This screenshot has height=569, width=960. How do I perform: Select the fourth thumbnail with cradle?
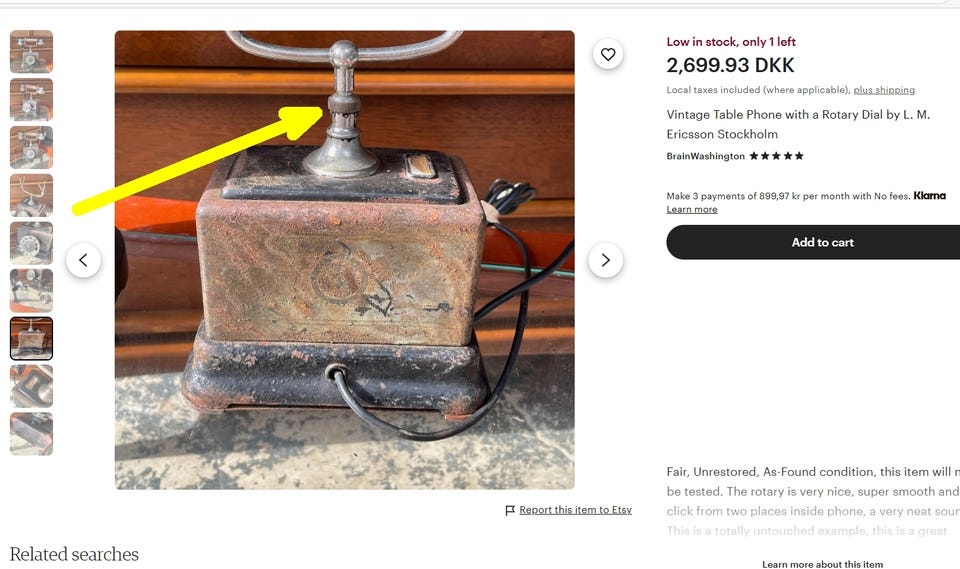(x=31, y=195)
